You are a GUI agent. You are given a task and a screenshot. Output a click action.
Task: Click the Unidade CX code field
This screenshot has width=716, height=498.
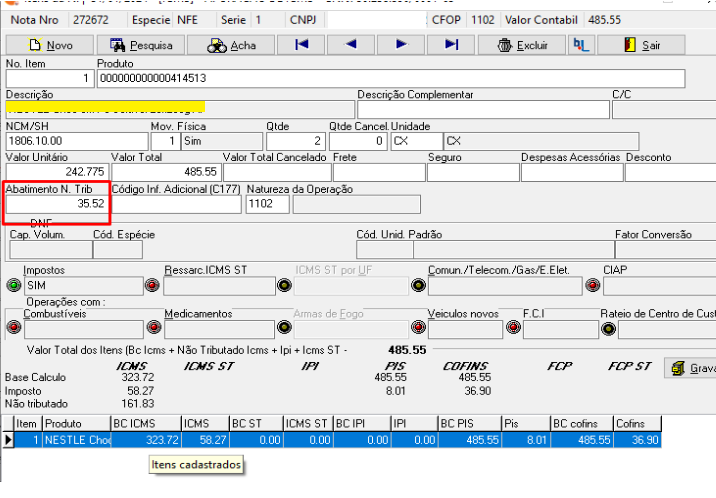point(416,141)
